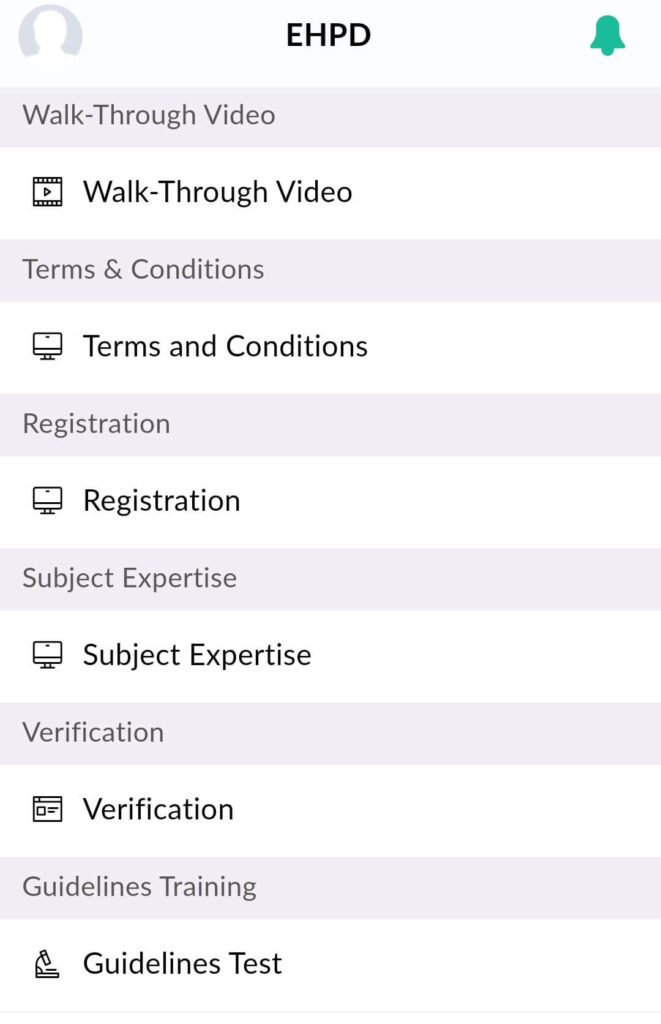
Task: Click the monitor icon next to Subject Expertise item
Action: pyautogui.click(x=48, y=655)
